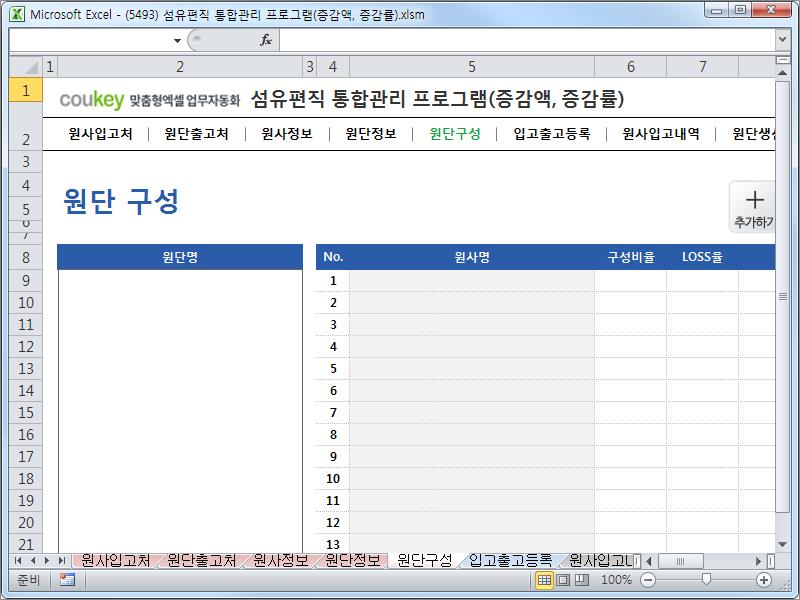Image resolution: width=800 pixels, height=600 pixels.
Task: Click the Excel application icon in title bar
Action: [x=17, y=14]
